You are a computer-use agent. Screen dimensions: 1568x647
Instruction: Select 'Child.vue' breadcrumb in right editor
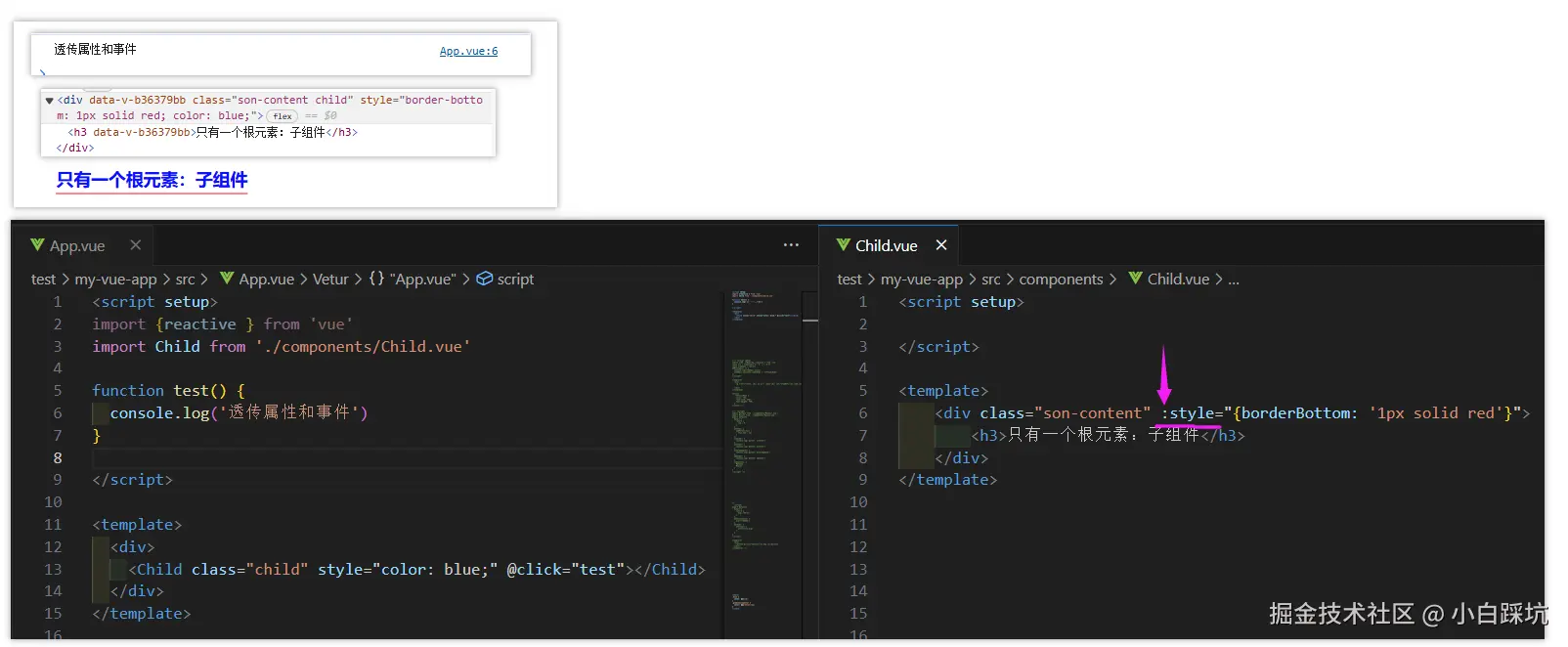tap(1178, 280)
